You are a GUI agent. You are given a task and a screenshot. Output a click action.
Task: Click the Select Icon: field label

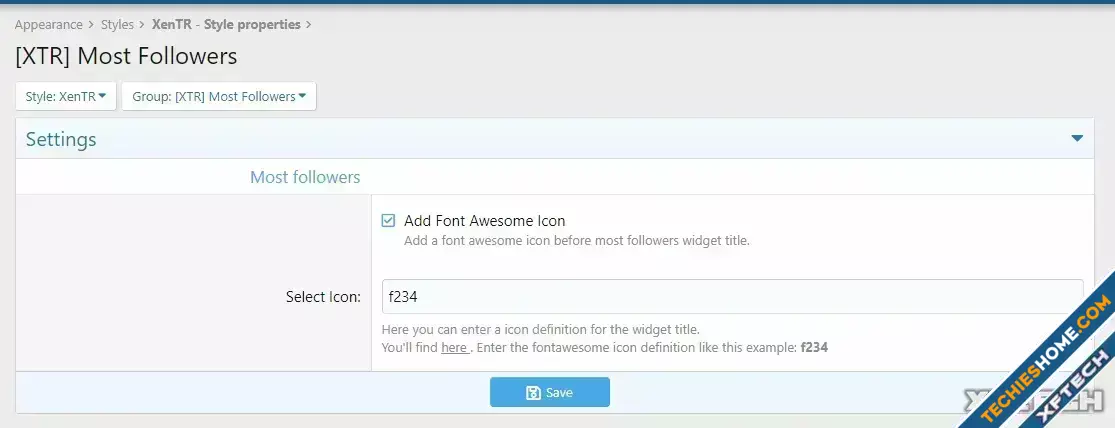click(323, 297)
